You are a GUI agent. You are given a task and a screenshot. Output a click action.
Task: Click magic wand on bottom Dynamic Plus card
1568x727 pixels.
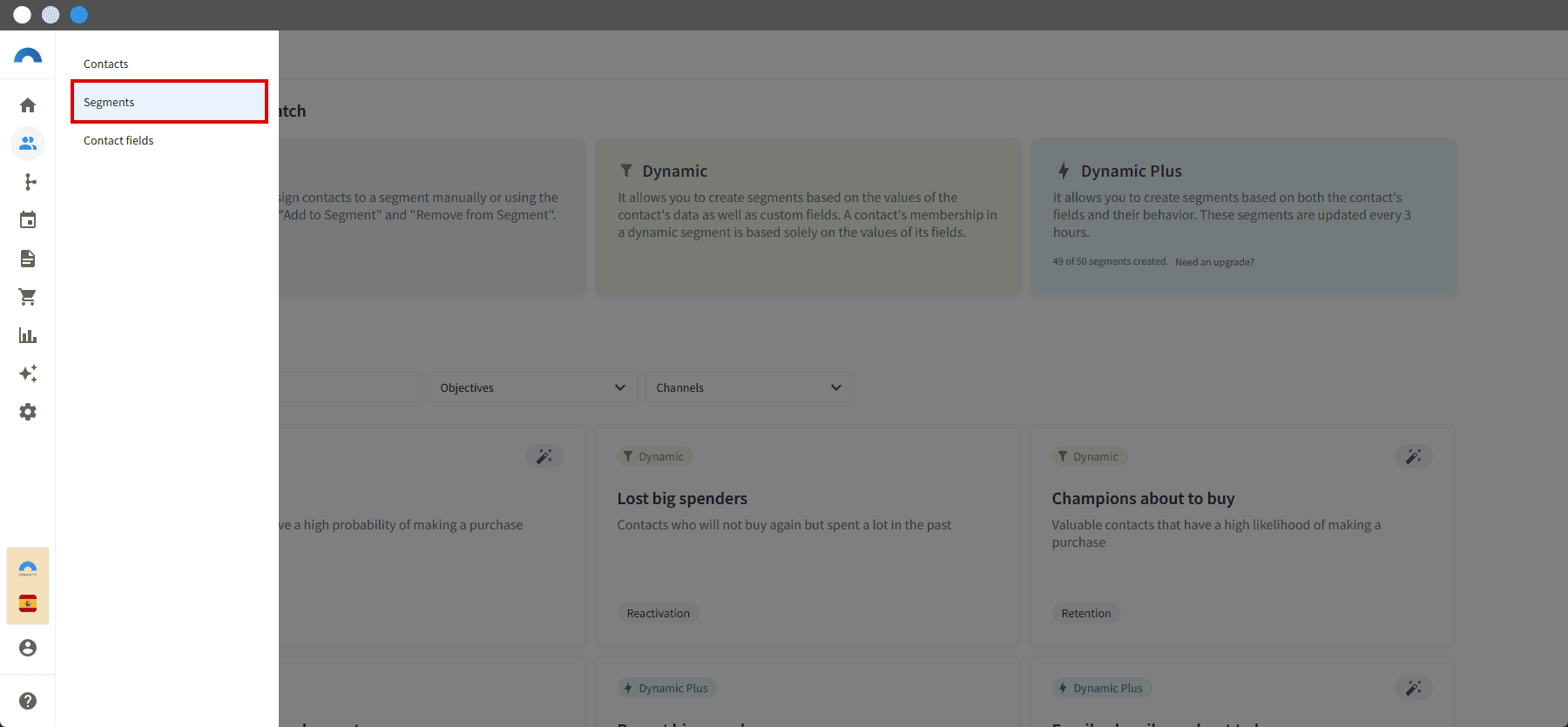point(1413,688)
